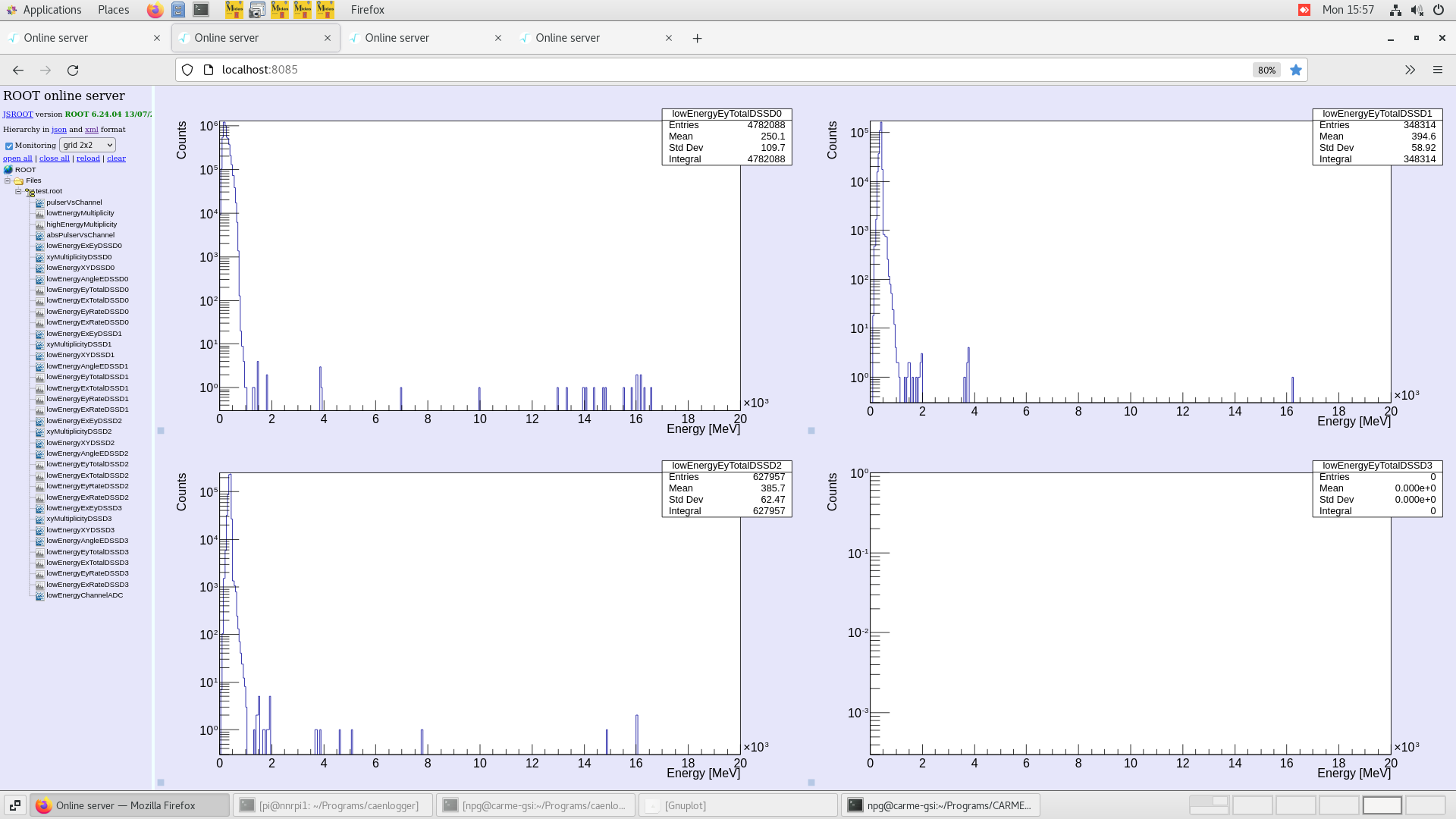Open the Midas launcher in the top panel
This screenshot has width=1456, height=819.
pyautogui.click(x=235, y=10)
